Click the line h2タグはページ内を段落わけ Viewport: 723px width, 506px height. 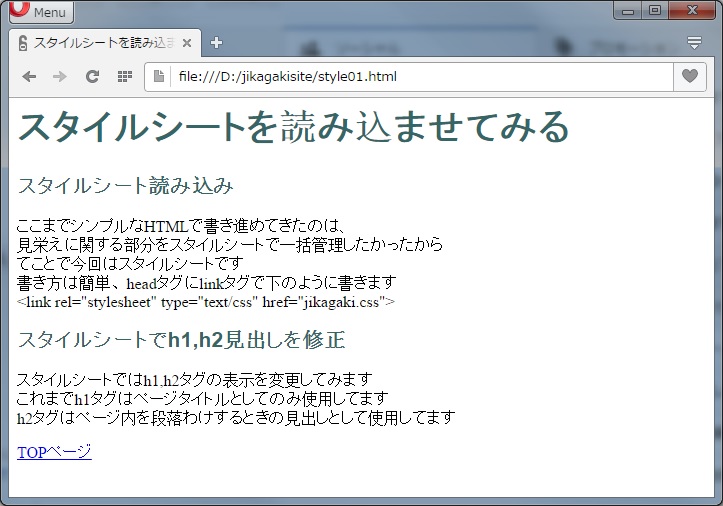236,417
